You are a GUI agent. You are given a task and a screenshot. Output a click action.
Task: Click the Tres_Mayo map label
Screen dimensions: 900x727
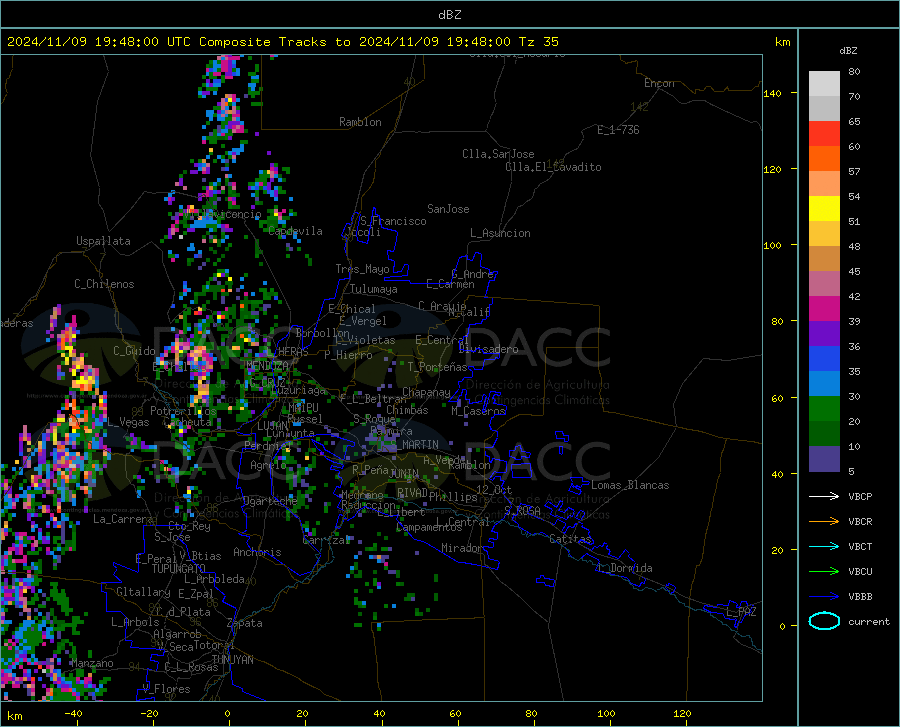pyautogui.click(x=362, y=269)
